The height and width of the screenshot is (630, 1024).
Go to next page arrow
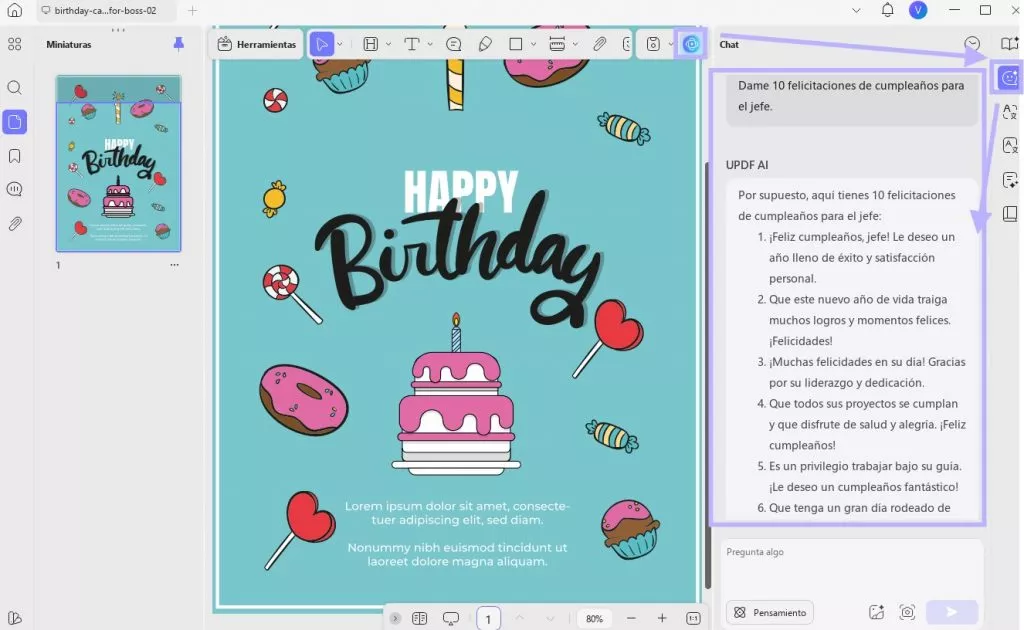tap(551, 618)
